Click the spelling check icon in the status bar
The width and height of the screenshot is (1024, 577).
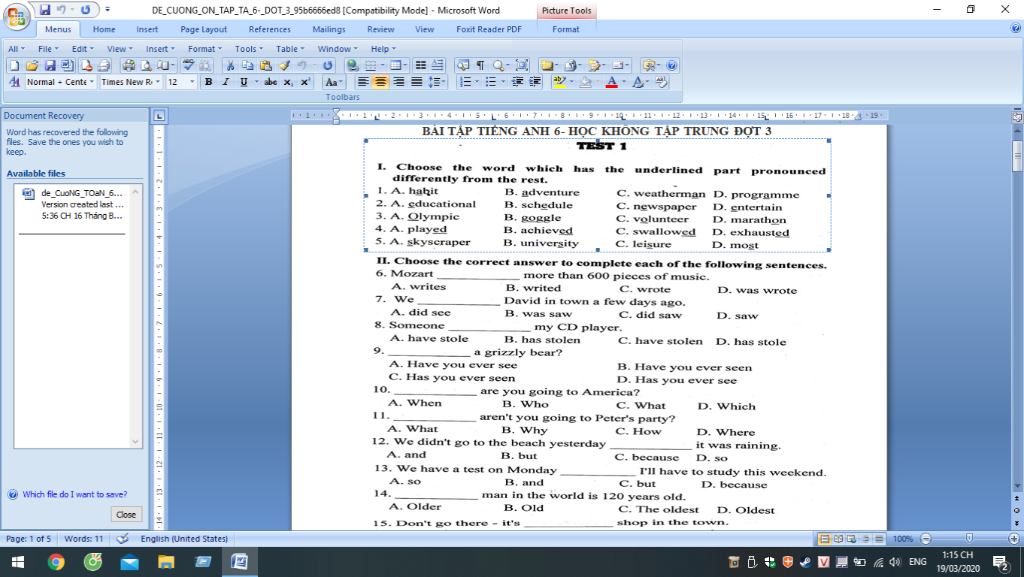(x=122, y=538)
